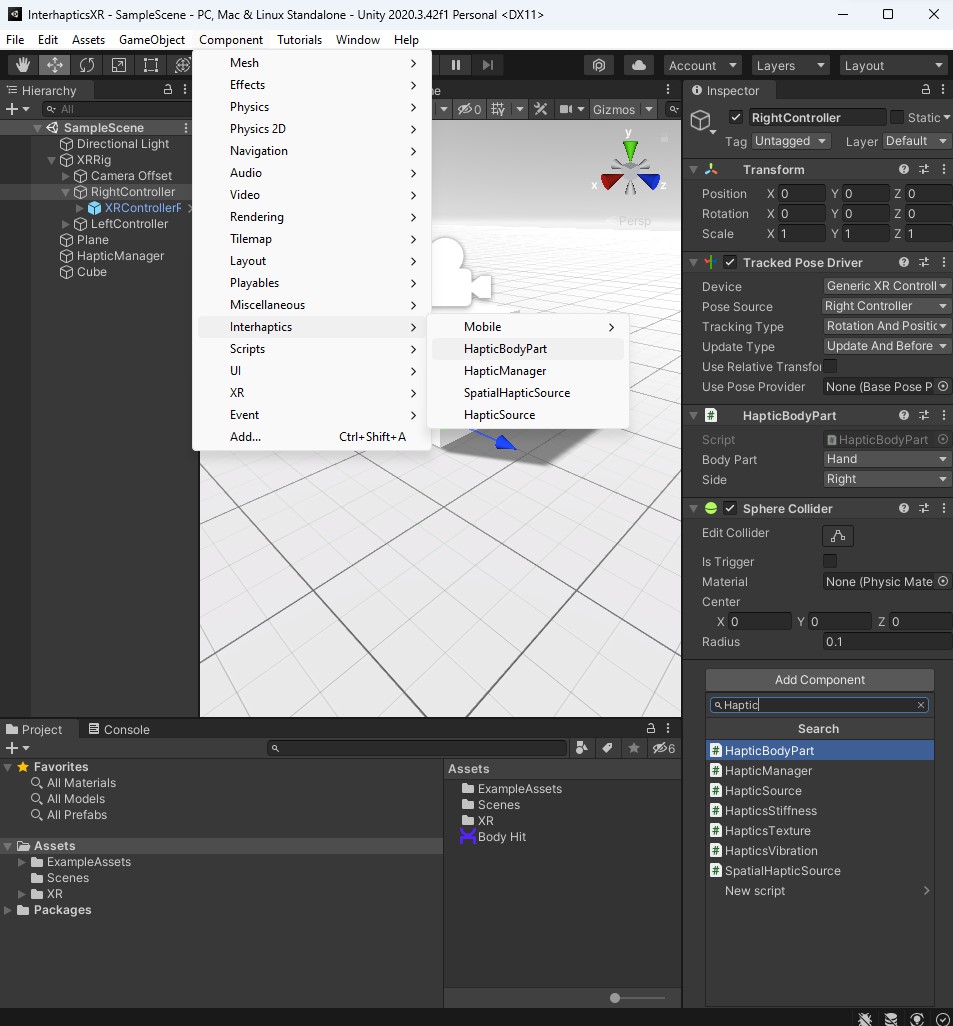Click the scene camera settings icon
Viewport: 953px width, 1026px height.
(x=566, y=109)
